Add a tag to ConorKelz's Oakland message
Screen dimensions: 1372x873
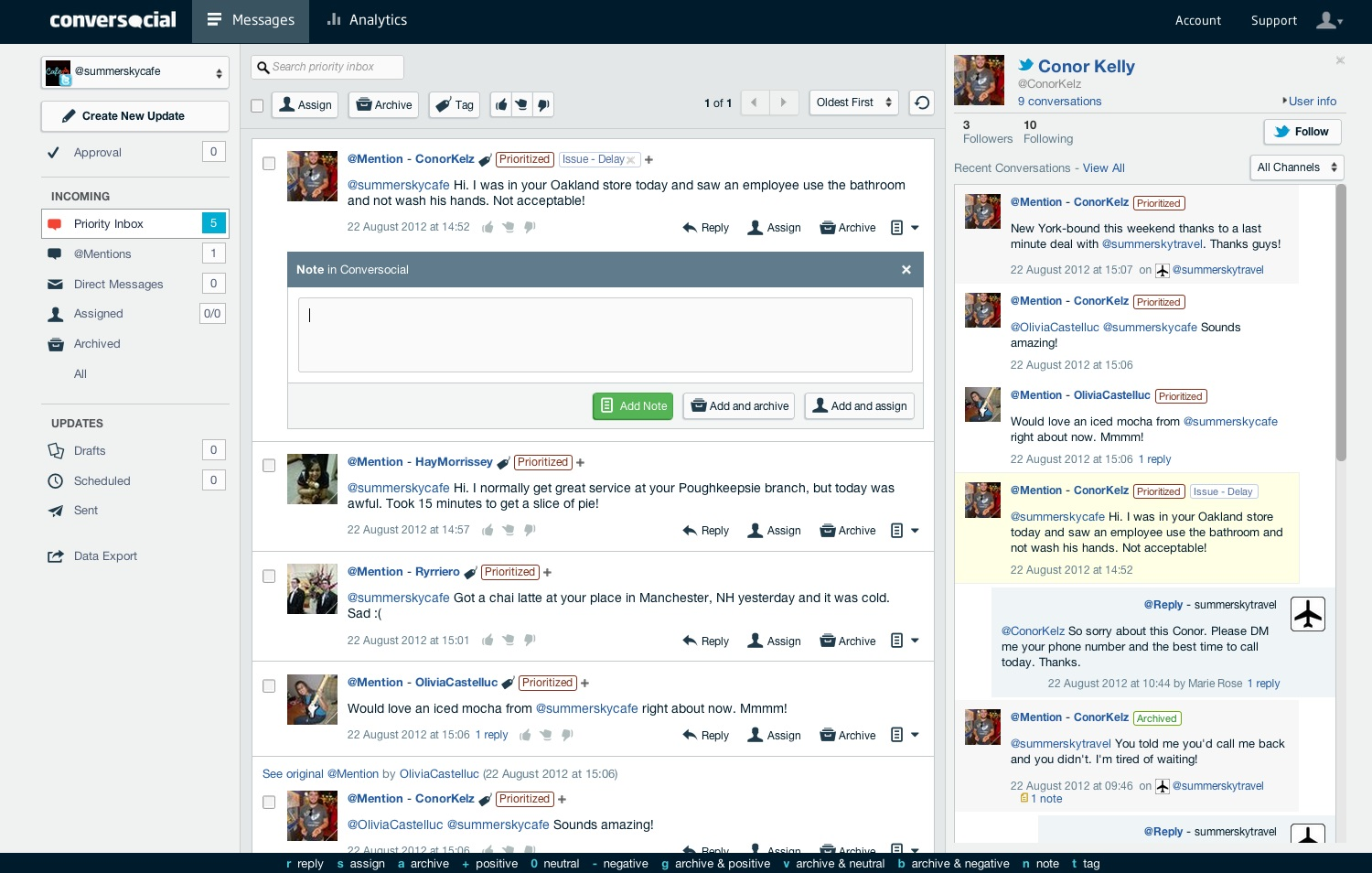pyautogui.click(x=648, y=160)
